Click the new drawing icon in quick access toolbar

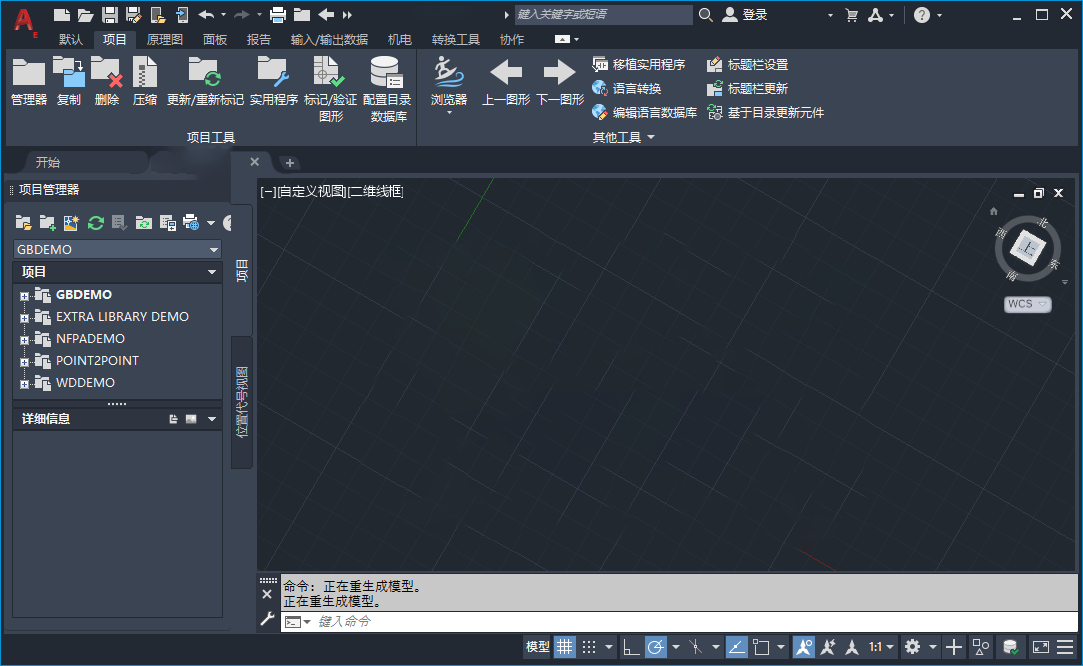[61, 15]
